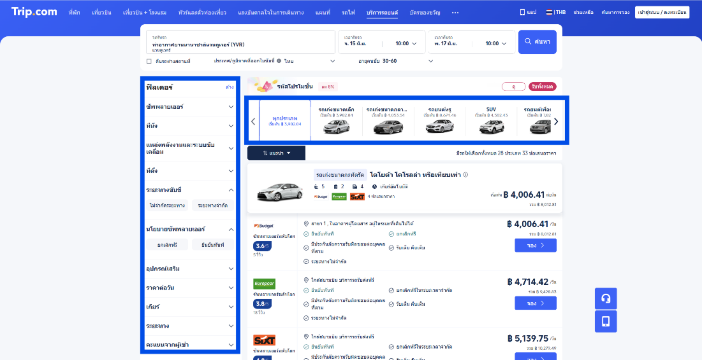Click the Trip.com logo

[x=34, y=12]
